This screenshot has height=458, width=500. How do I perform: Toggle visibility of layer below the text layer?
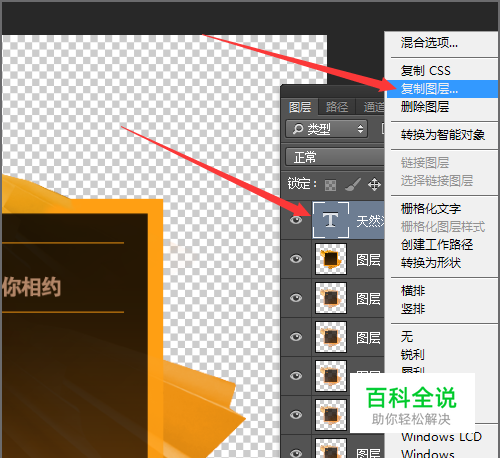(x=296, y=259)
